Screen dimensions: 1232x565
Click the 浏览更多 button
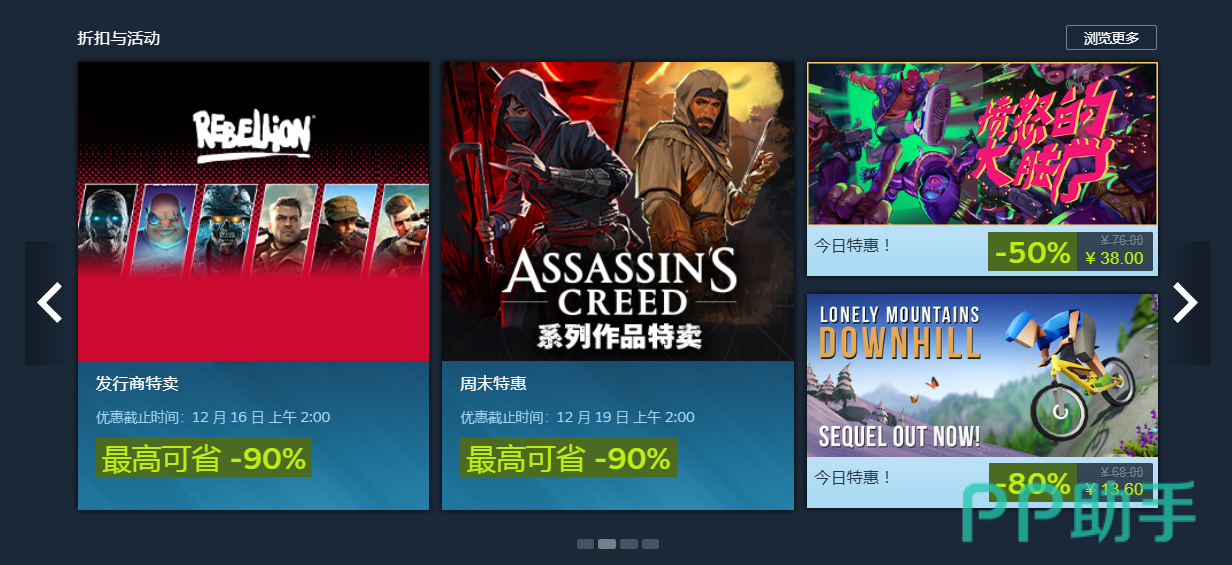(x=1111, y=38)
